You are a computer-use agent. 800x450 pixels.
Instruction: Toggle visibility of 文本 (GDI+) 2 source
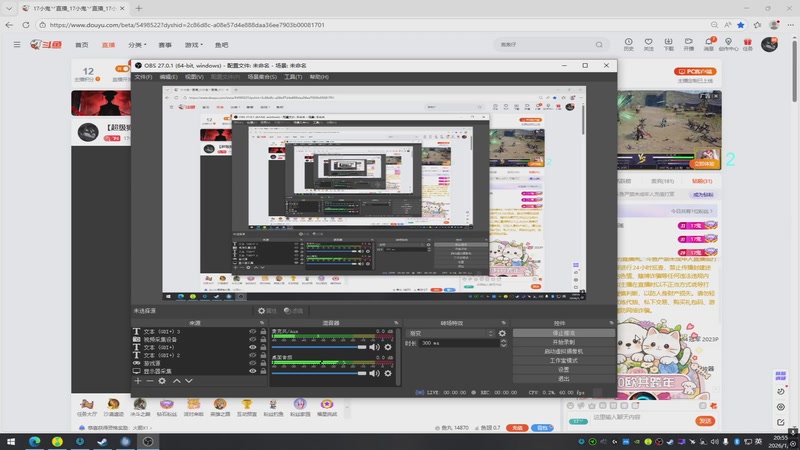(253, 355)
